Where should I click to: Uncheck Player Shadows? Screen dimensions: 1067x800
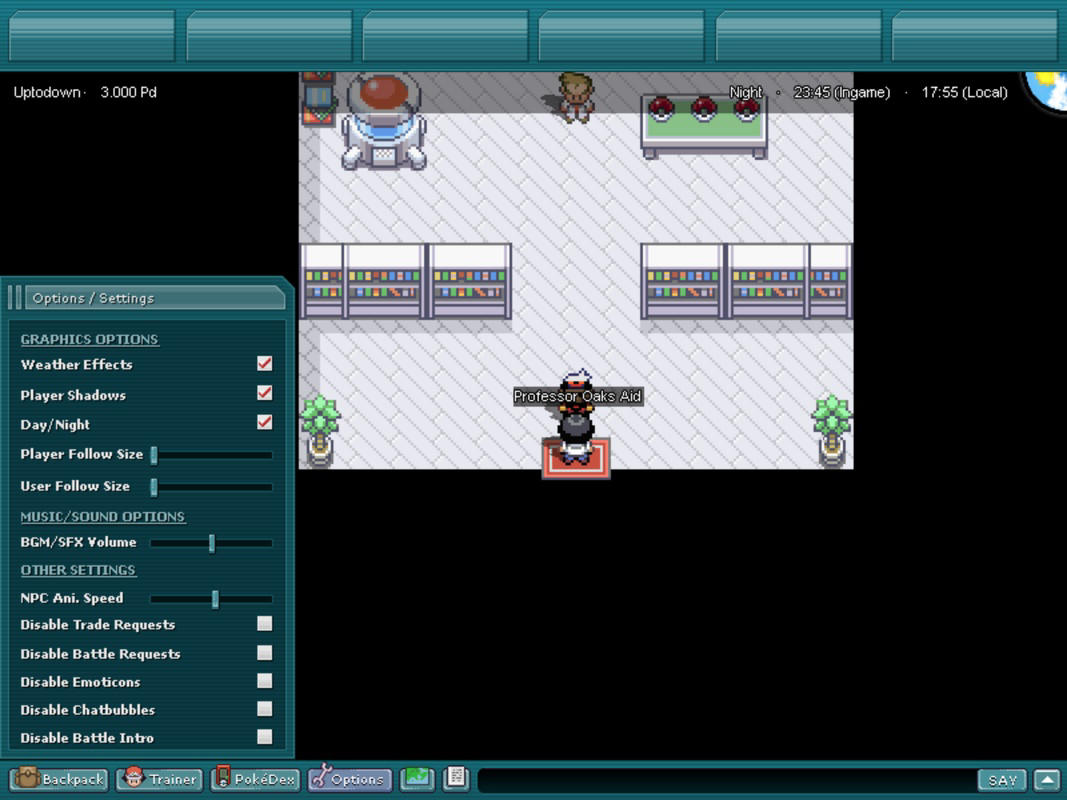[x=265, y=393]
